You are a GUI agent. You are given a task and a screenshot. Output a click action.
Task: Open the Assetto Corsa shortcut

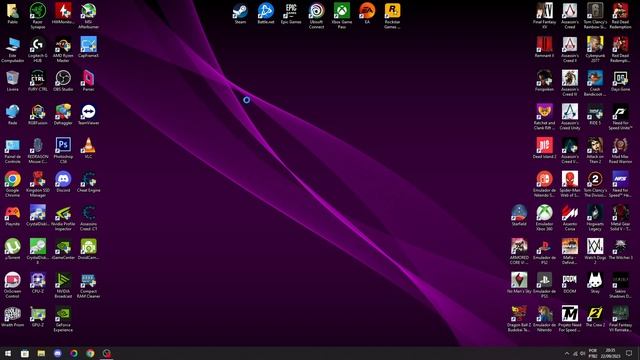tap(570, 218)
